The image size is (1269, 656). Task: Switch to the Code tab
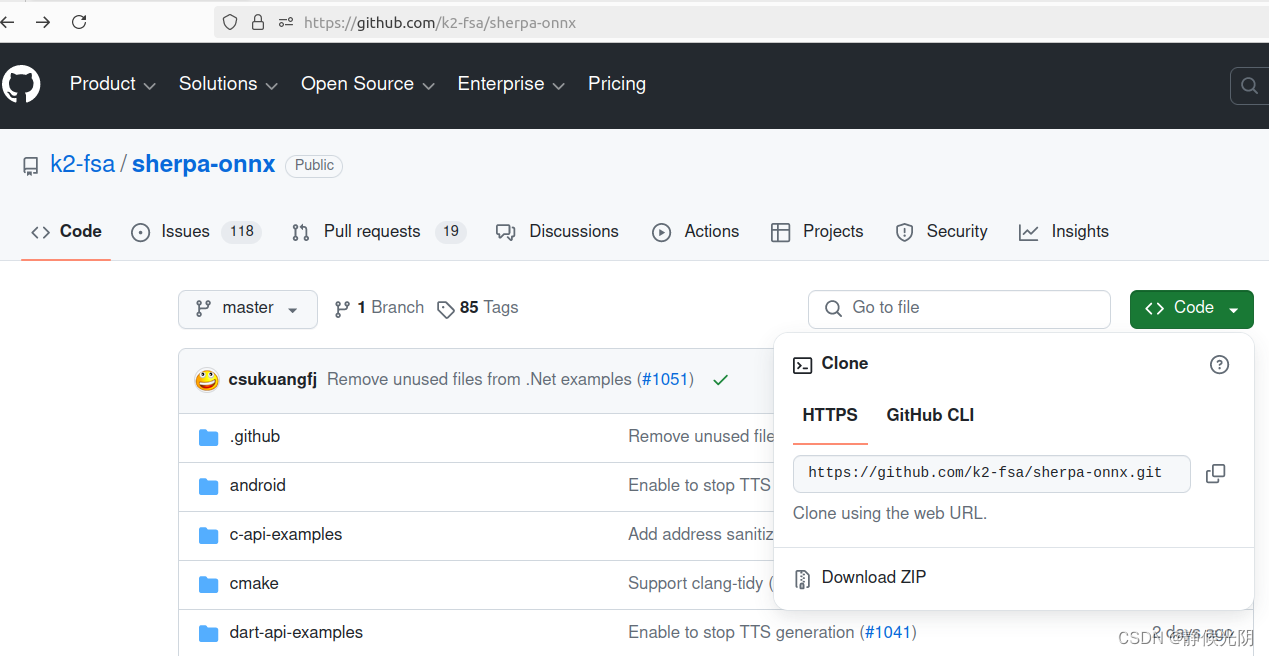point(66,232)
